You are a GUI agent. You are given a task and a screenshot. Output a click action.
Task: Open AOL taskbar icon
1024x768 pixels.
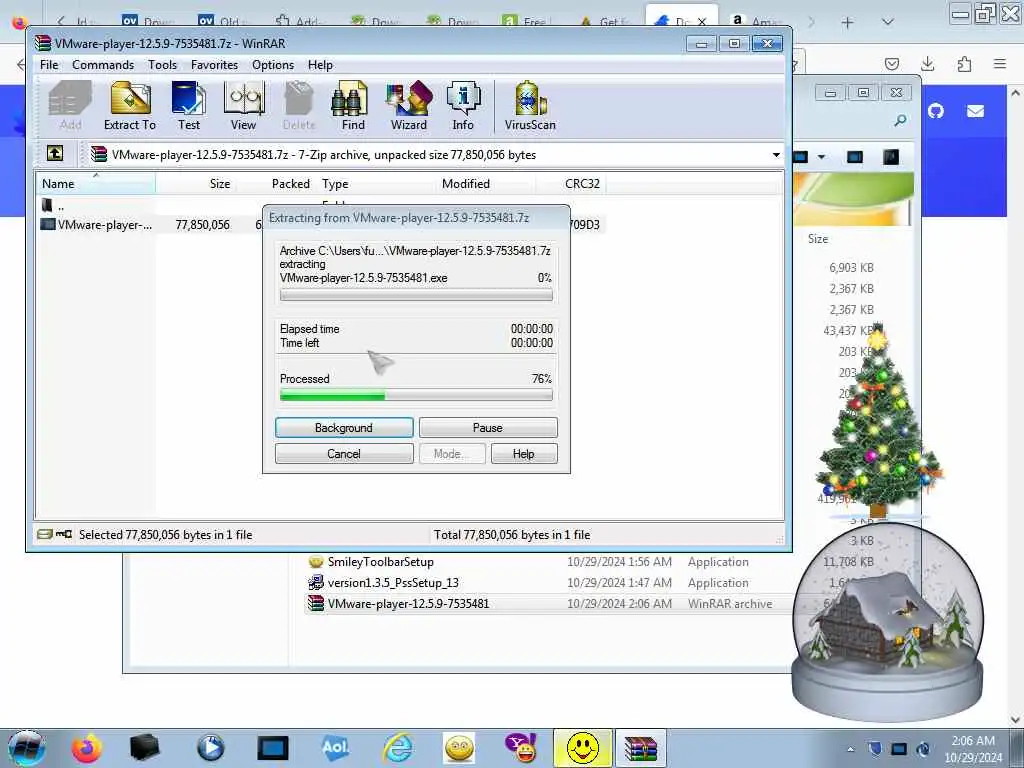334,748
